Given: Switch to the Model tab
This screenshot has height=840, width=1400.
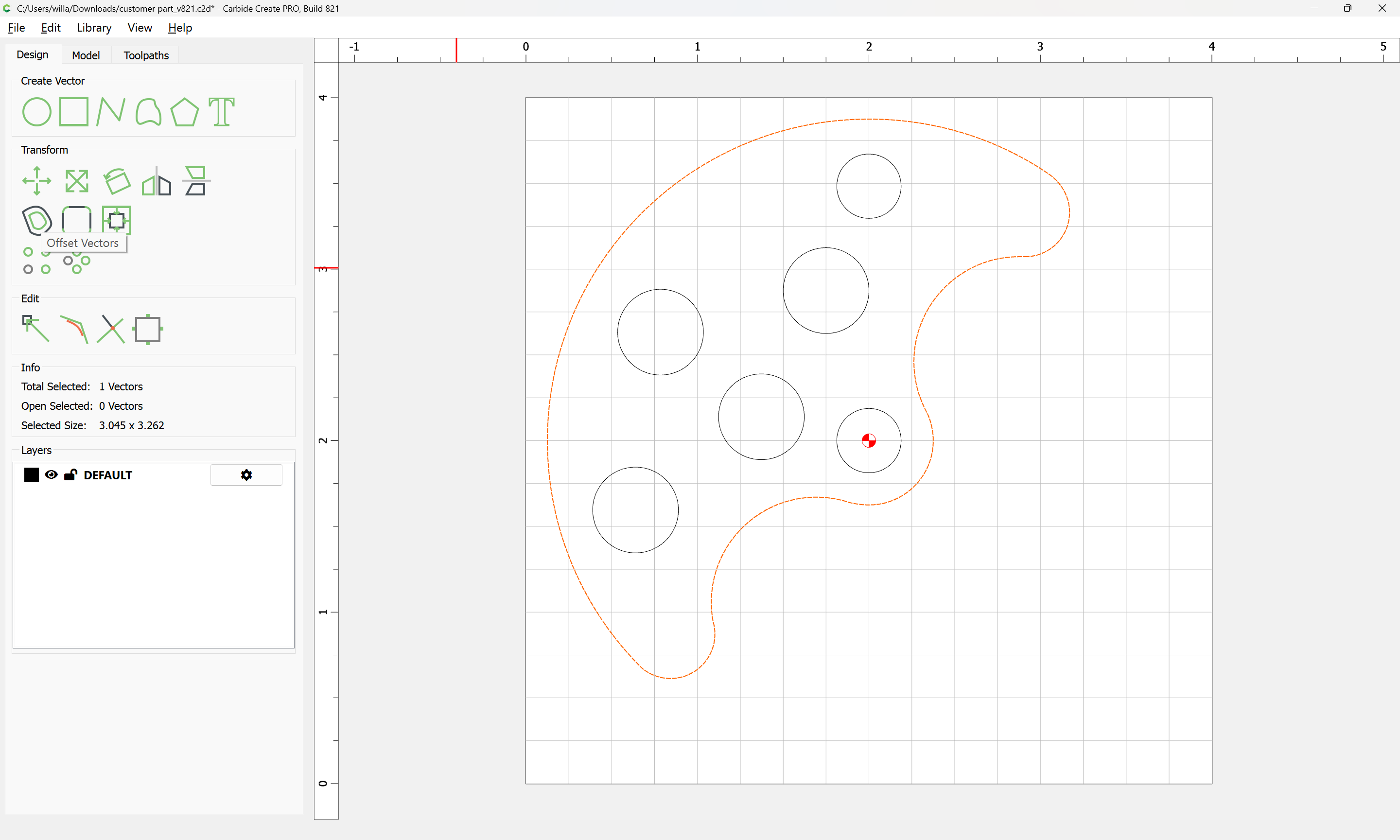Looking at the screenshot, I should click(x=86, y=55).
